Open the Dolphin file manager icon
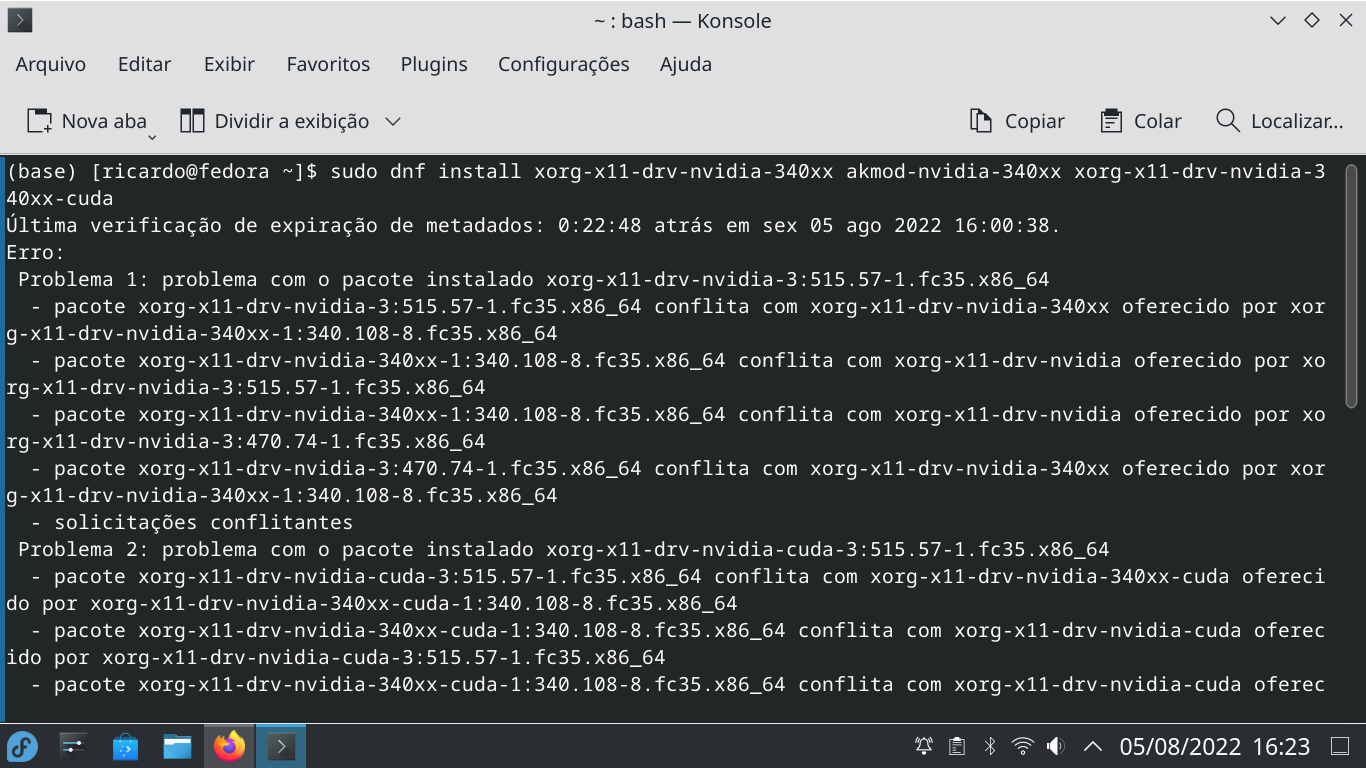This screenshot has height=768, width=1366. [x=177, y=746]
